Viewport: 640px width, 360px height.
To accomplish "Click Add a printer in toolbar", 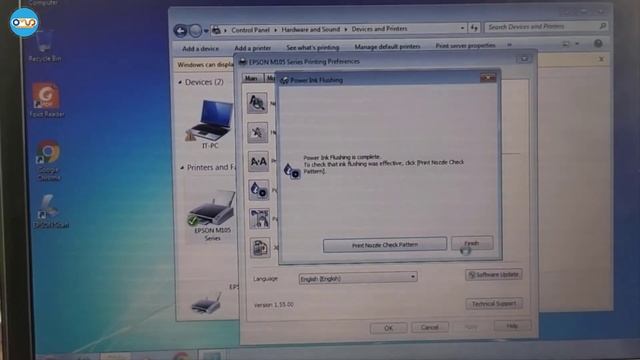I will point(253,48).
